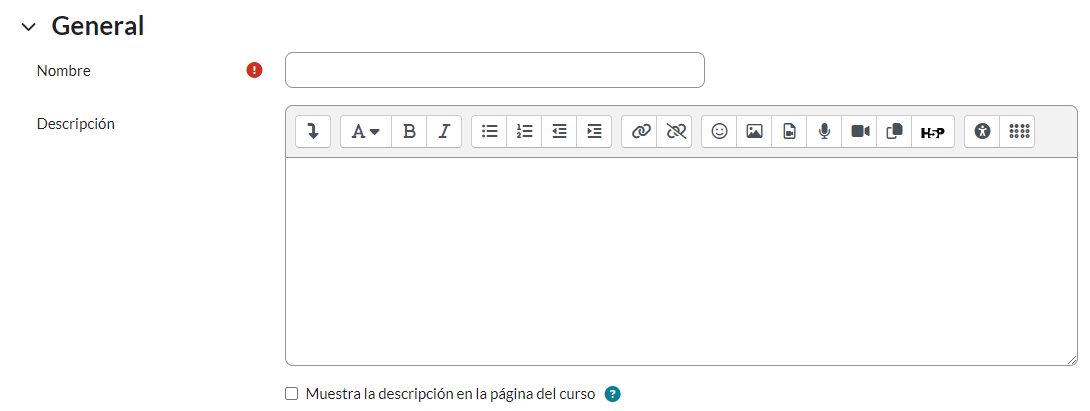The image size is (1090, 411).
Task: Toggle the editor toolbar expand arrow
Action: coord(312,131)
